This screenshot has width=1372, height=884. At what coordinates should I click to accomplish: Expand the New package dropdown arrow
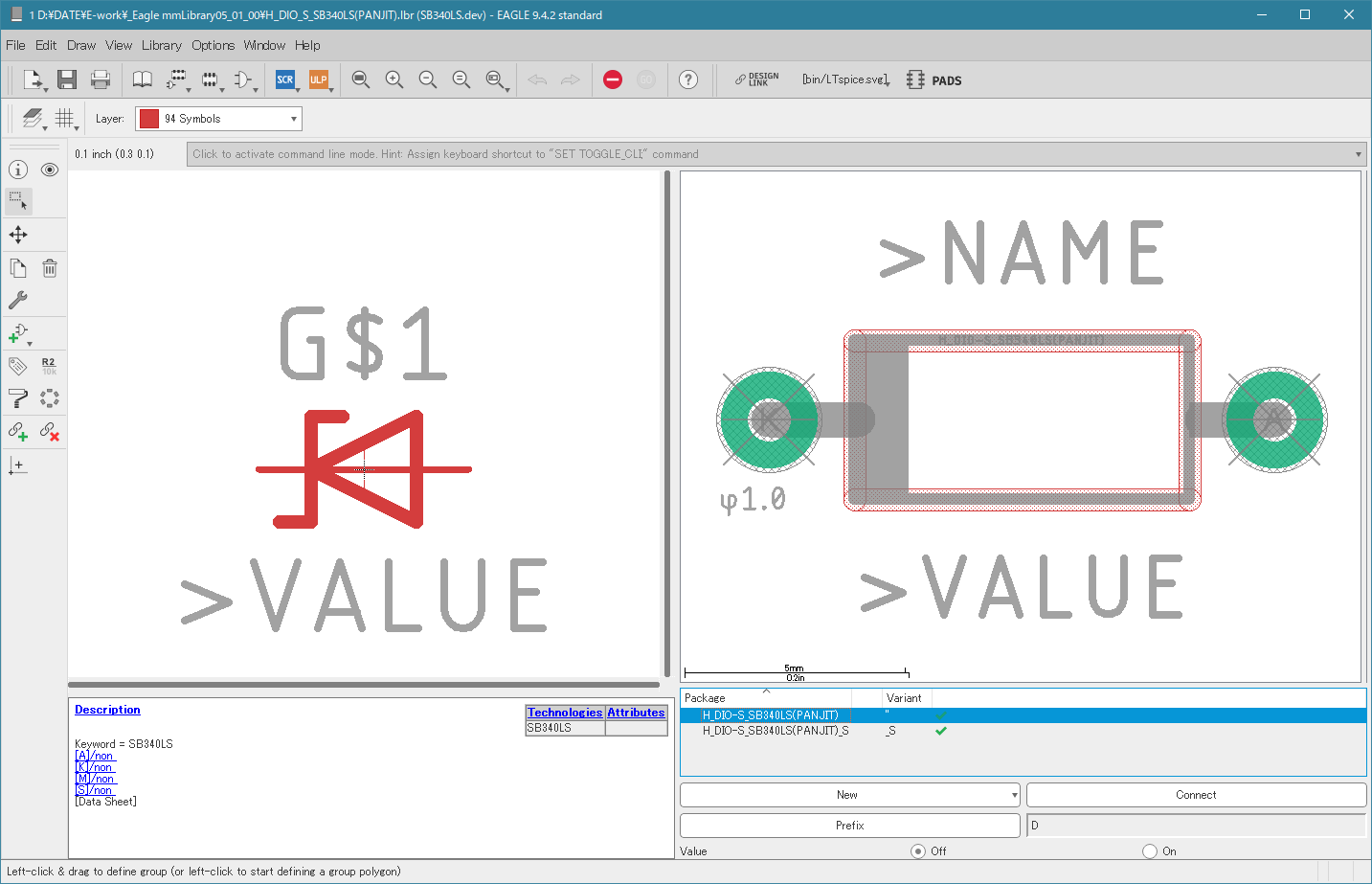pos(1014,795)
